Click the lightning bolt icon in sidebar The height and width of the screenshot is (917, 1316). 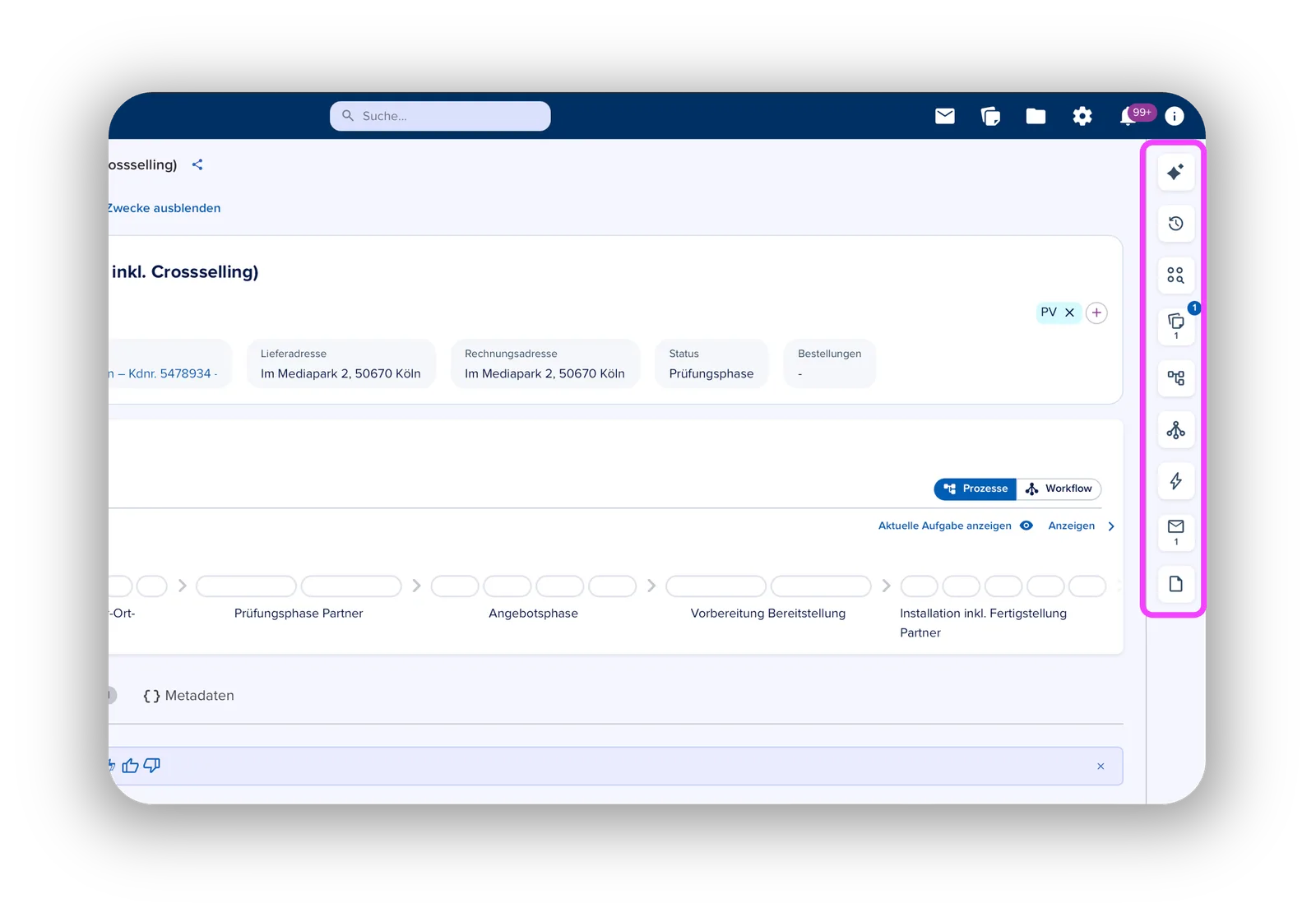1176,481
